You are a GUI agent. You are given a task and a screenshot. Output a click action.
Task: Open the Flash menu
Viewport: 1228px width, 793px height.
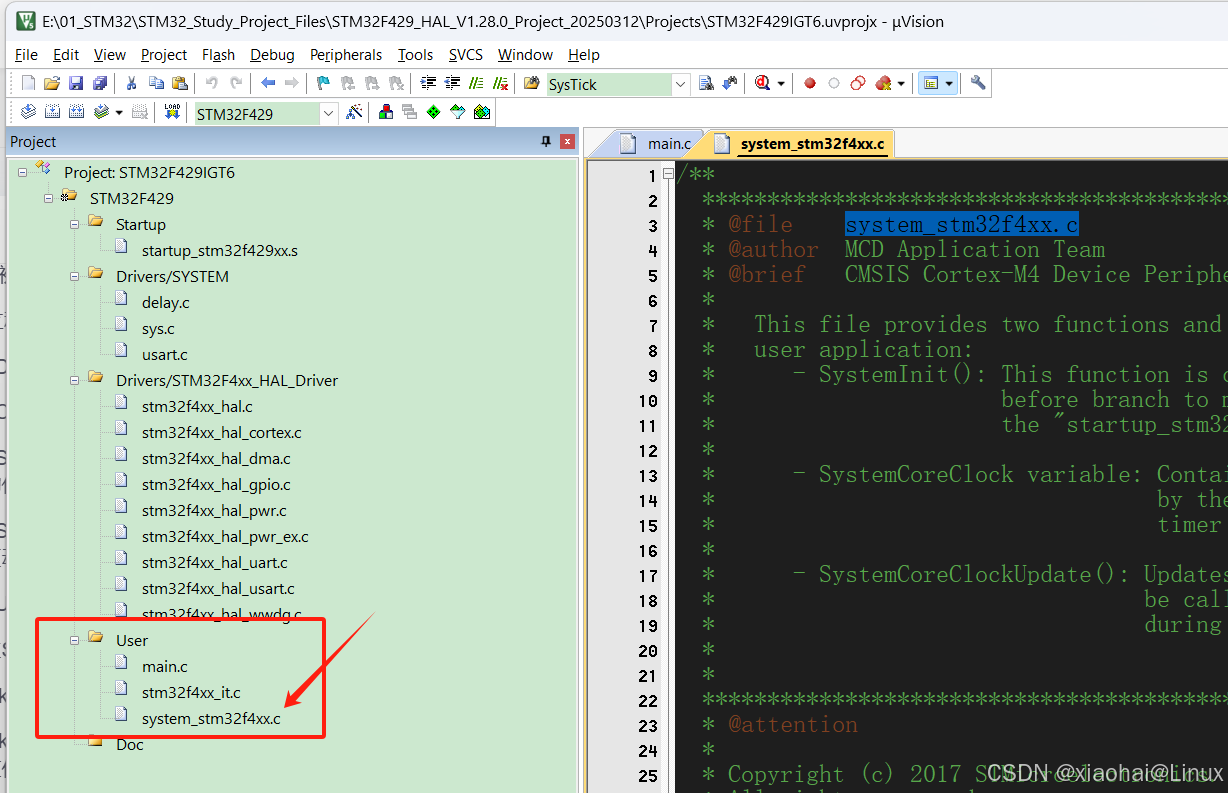pos(218,54)
